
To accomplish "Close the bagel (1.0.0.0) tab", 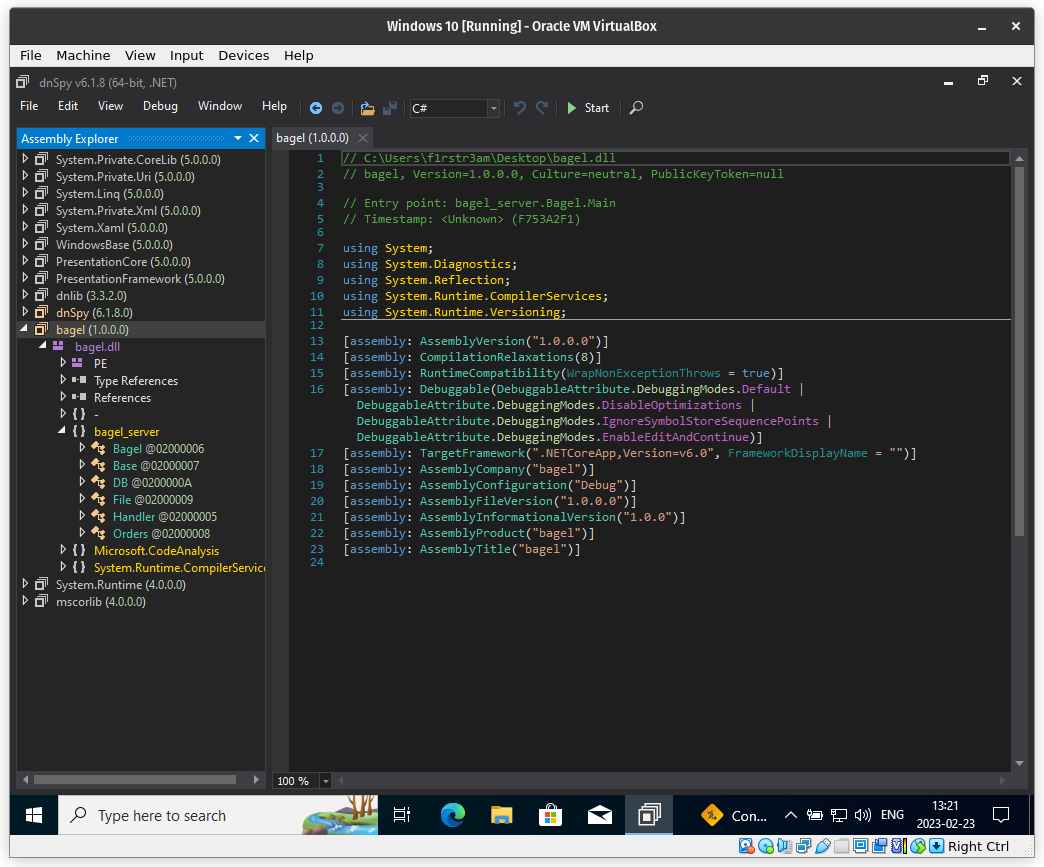I will pos(362,139).
